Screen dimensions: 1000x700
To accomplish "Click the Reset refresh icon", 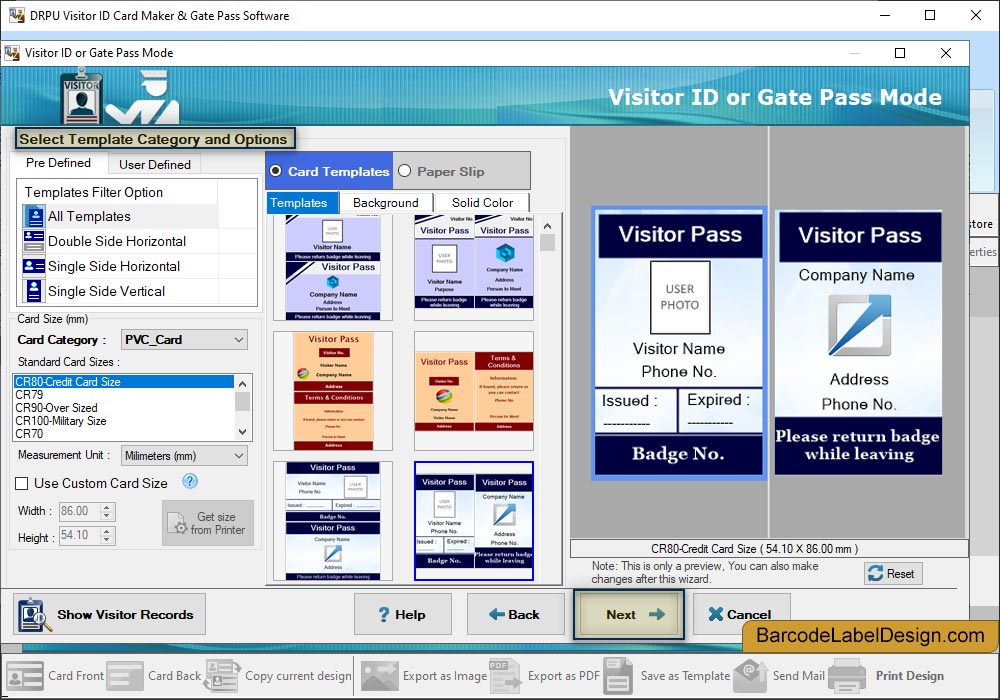I will pos(876,573).
